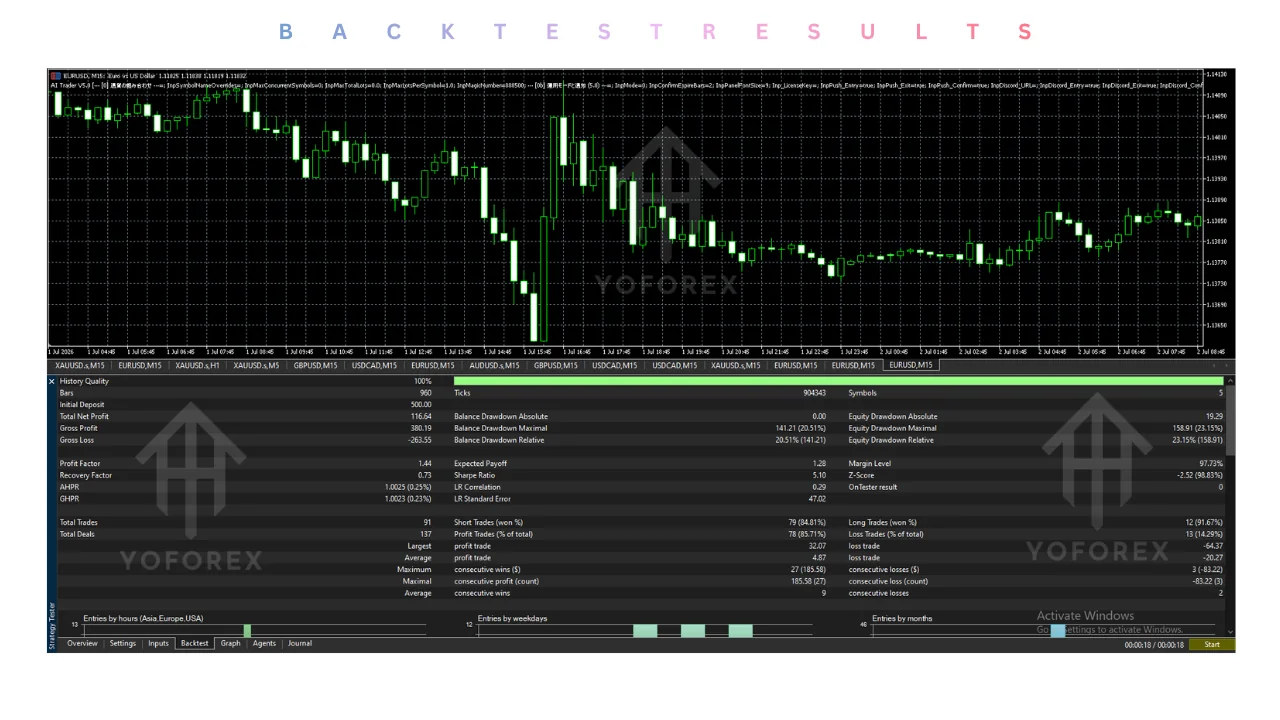
Task: Select the Long Trades value 12 (91.67%)
Action: (x=1203, y=522)
